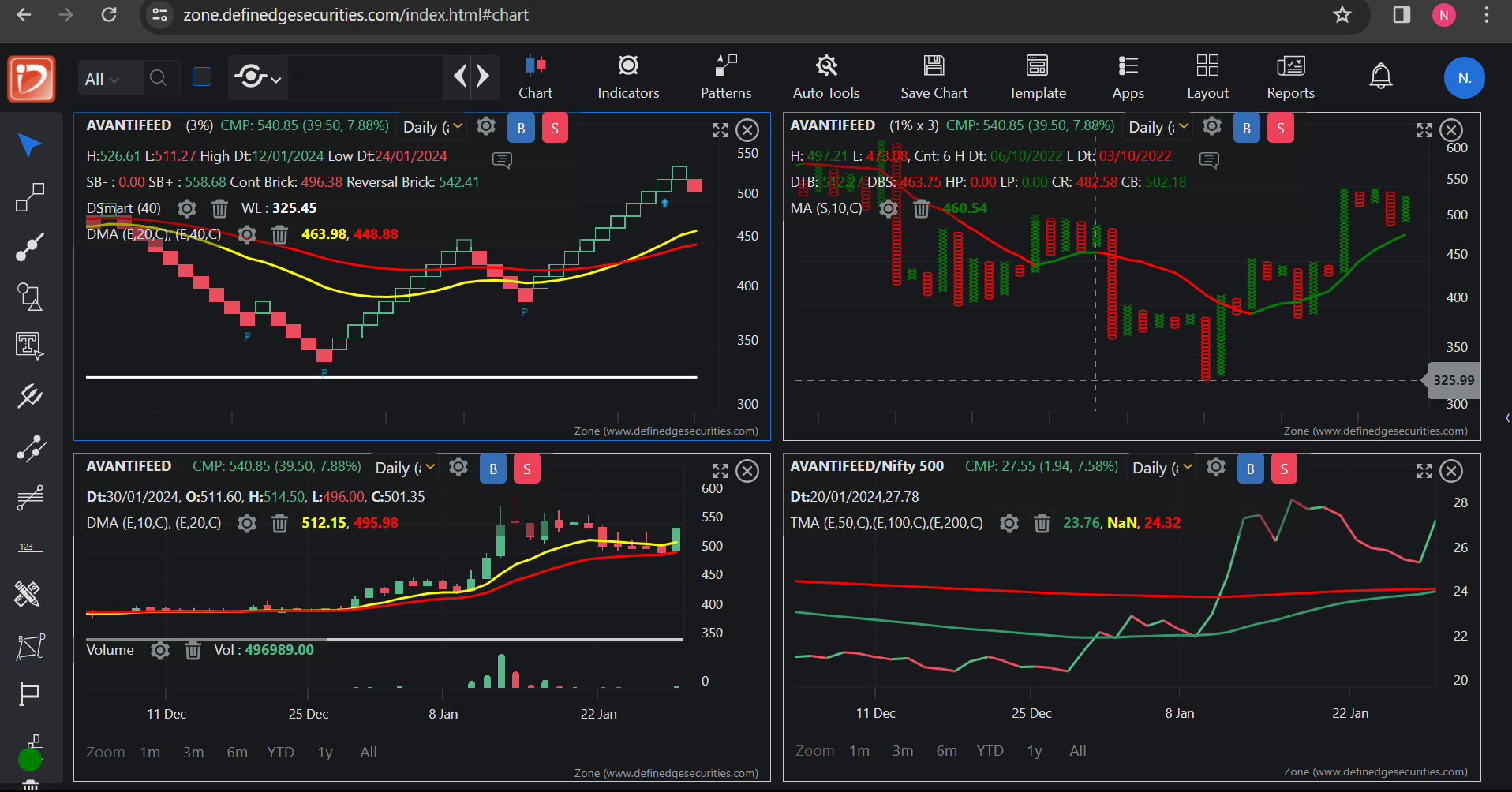Select the brush drawing tool
The height and width of the screenshot is (792, 1512).
click(30, 246)
